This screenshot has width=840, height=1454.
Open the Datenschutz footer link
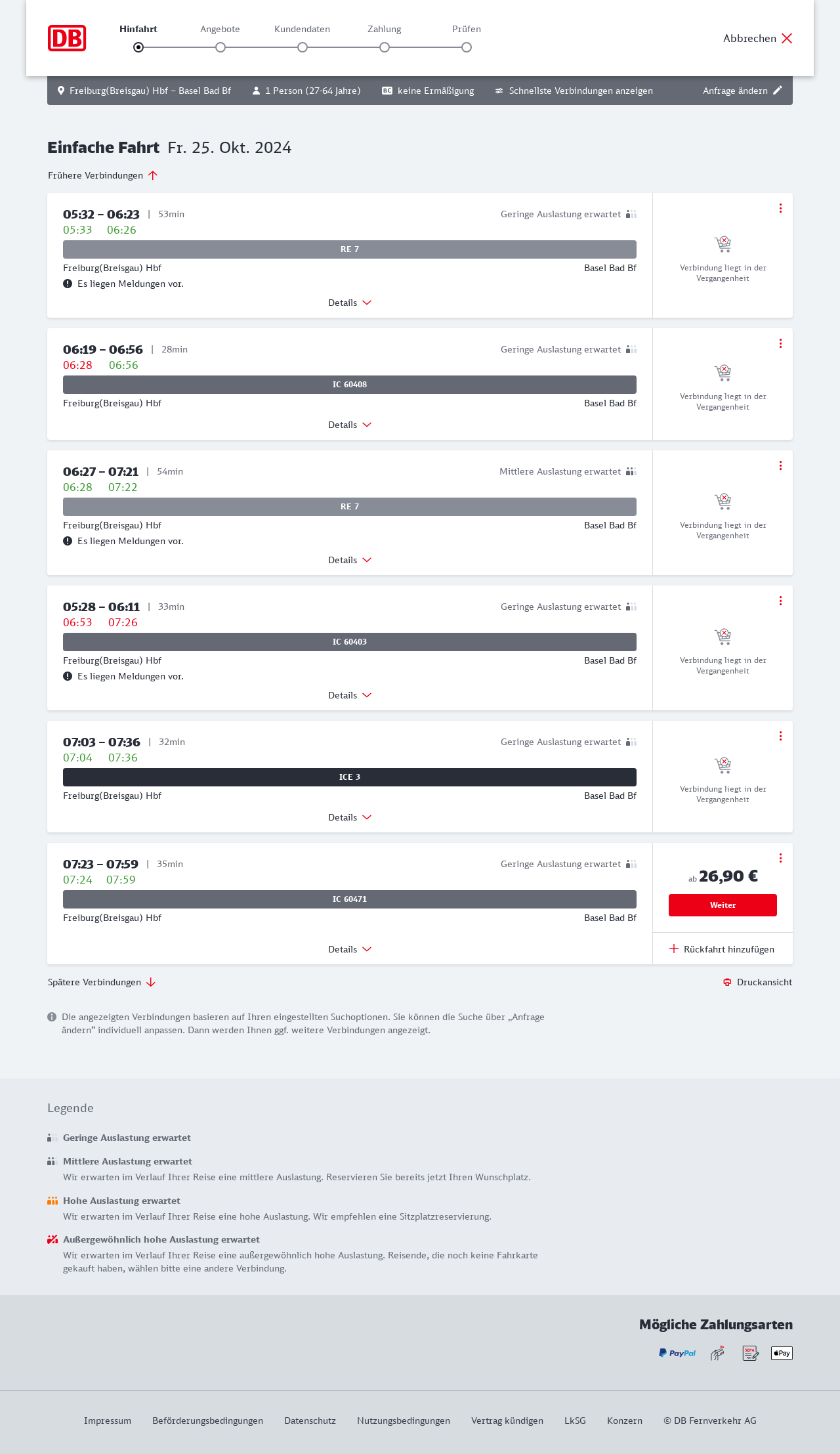tap(310, 1421)
